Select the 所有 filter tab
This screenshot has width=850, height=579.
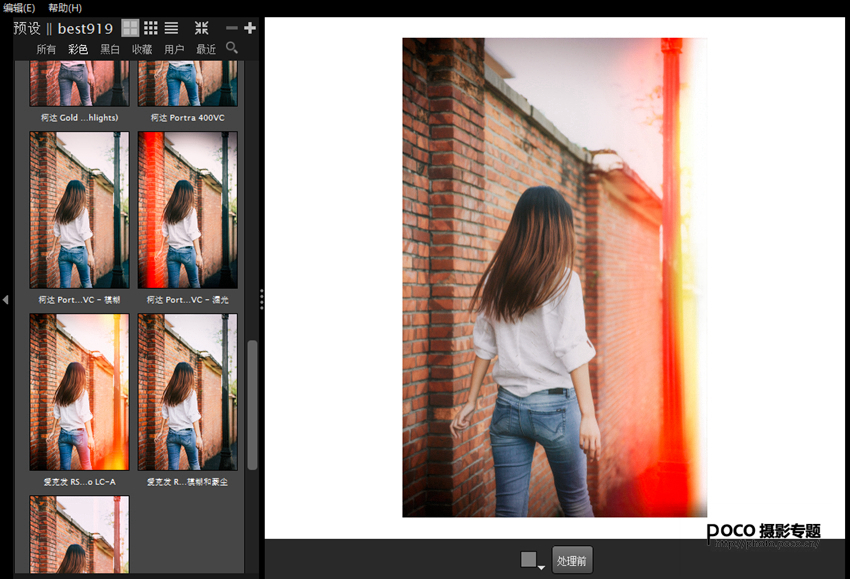click(46, 49)
